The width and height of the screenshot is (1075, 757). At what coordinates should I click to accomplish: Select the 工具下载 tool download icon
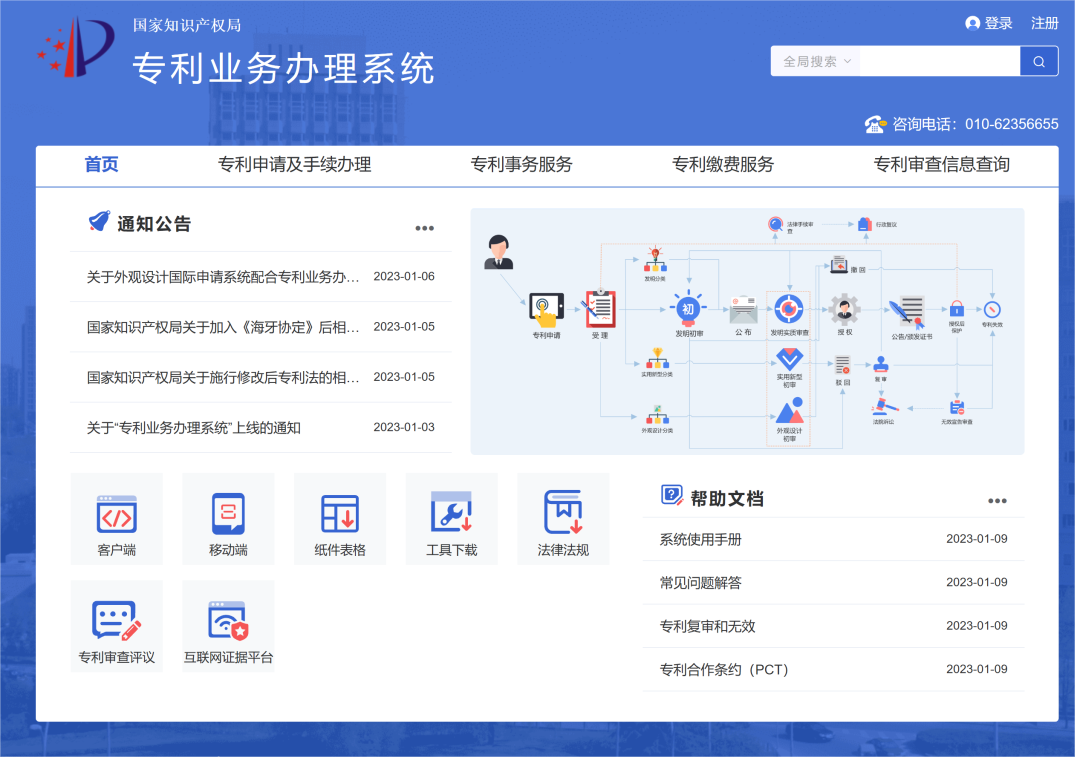[x=451, y=516]
